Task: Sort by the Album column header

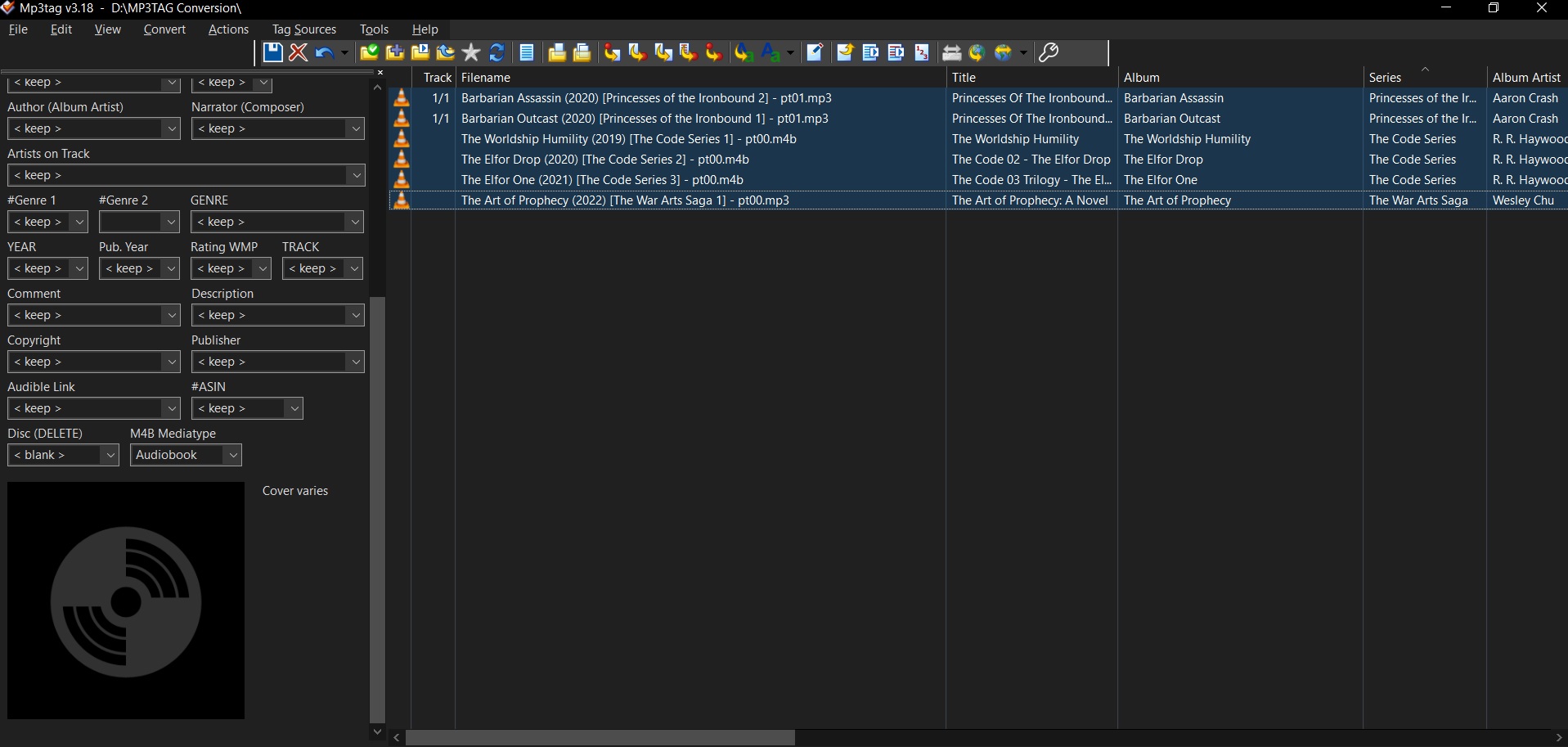Action: (1240, 78)
